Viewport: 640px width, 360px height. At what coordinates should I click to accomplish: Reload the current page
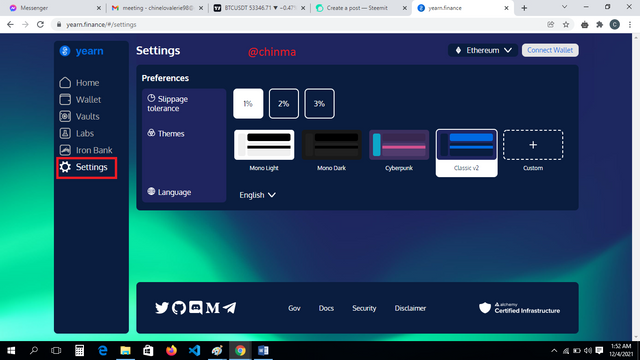tap(40, 24)
